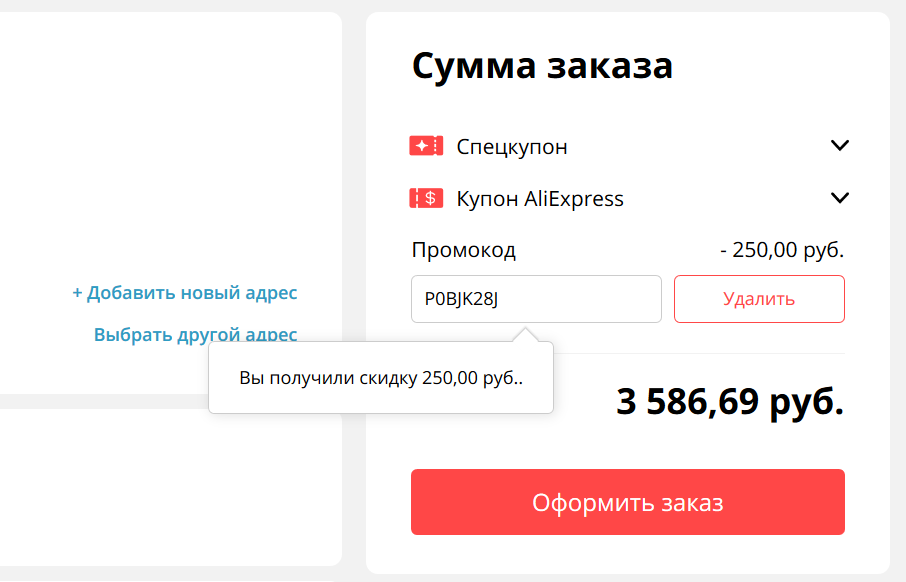Expand the Спецкупон chevron arrow

pos(840,146)
